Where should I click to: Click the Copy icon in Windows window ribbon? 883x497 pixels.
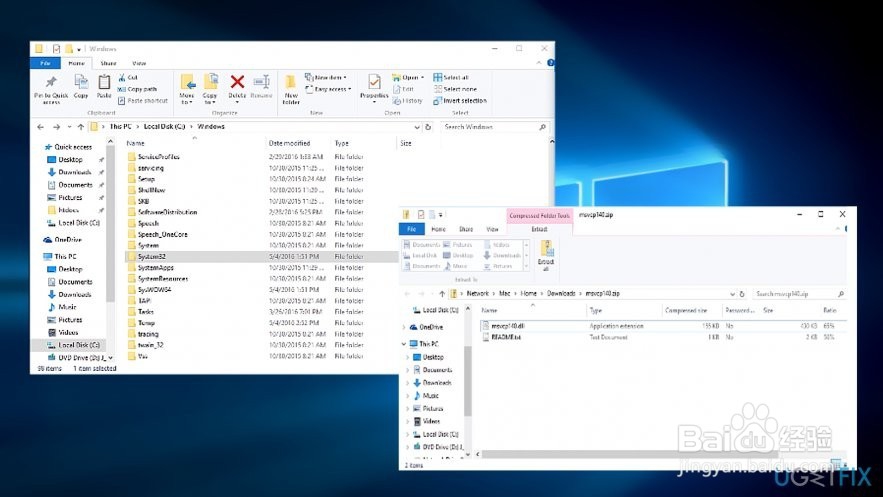point(81,86)
